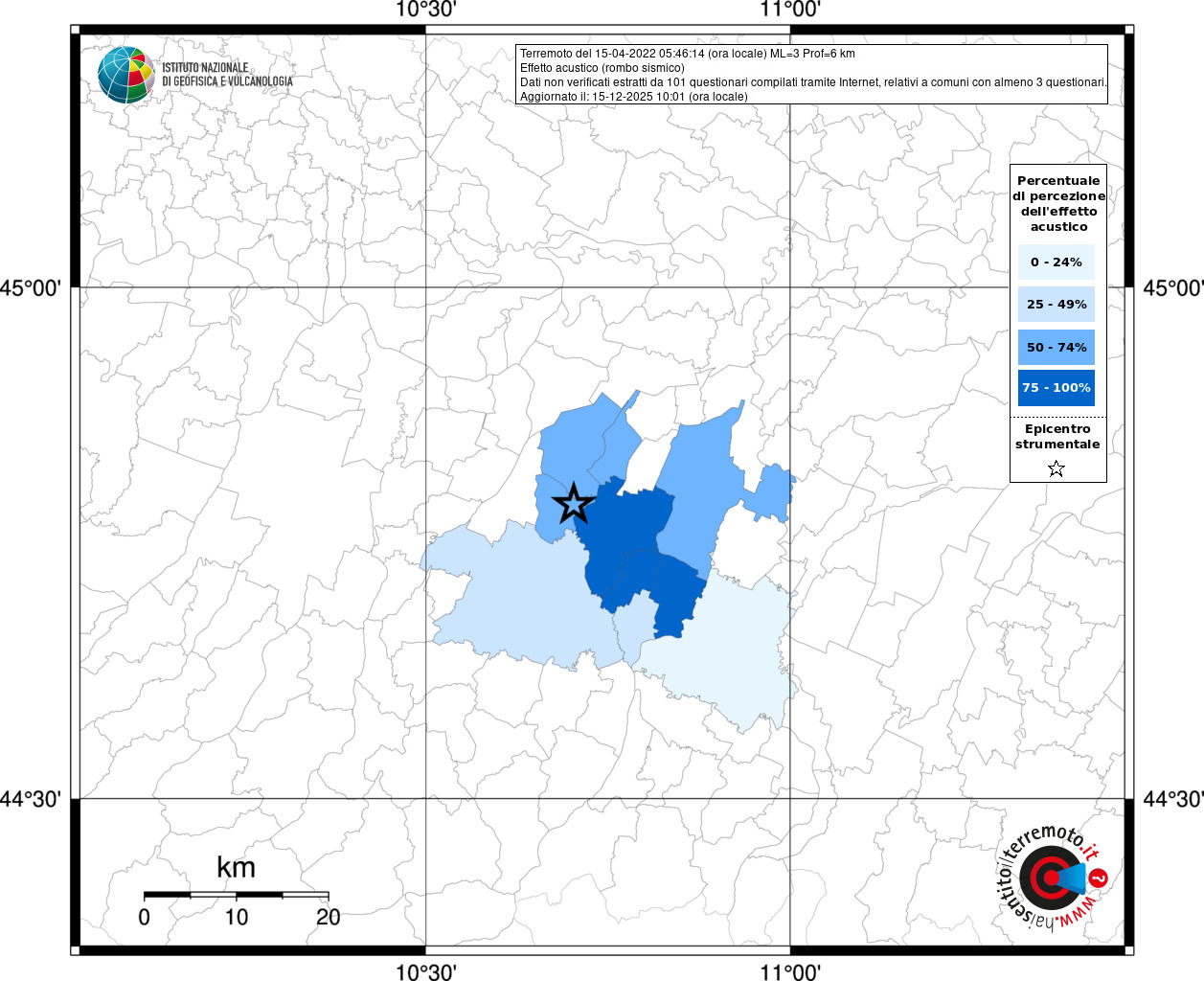Click the scale bar '10' mark

(236, 917)
